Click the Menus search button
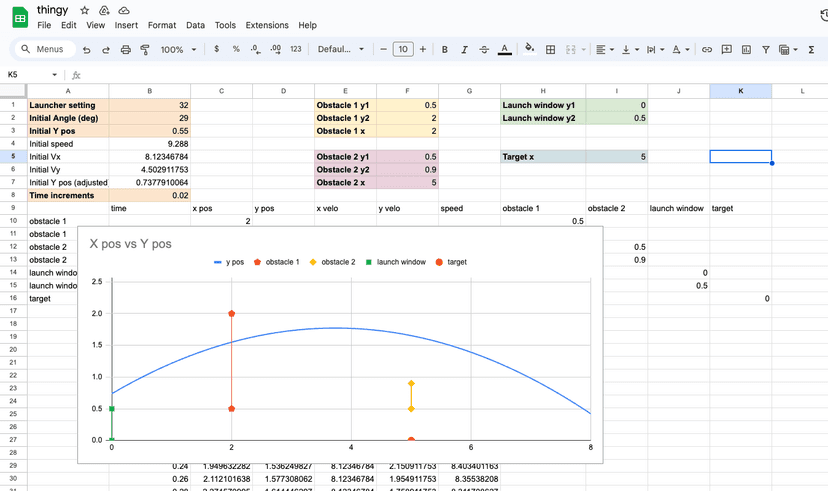This screenshot has height=491, width=828. pyautogui.click(x=42, y=49)
